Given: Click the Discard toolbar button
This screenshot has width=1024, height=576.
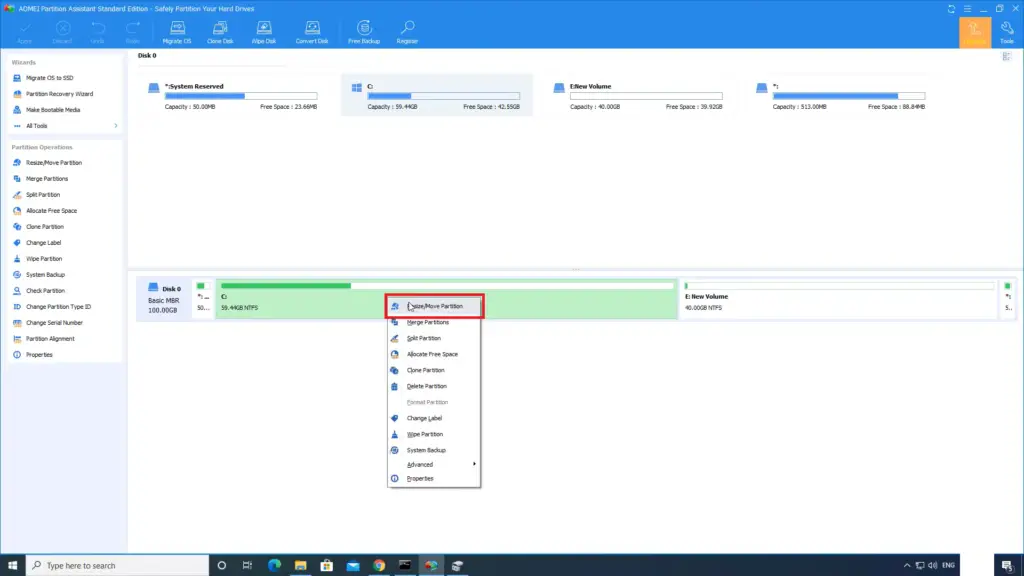Looking at the screenshot, I should (x=63, y=32).
